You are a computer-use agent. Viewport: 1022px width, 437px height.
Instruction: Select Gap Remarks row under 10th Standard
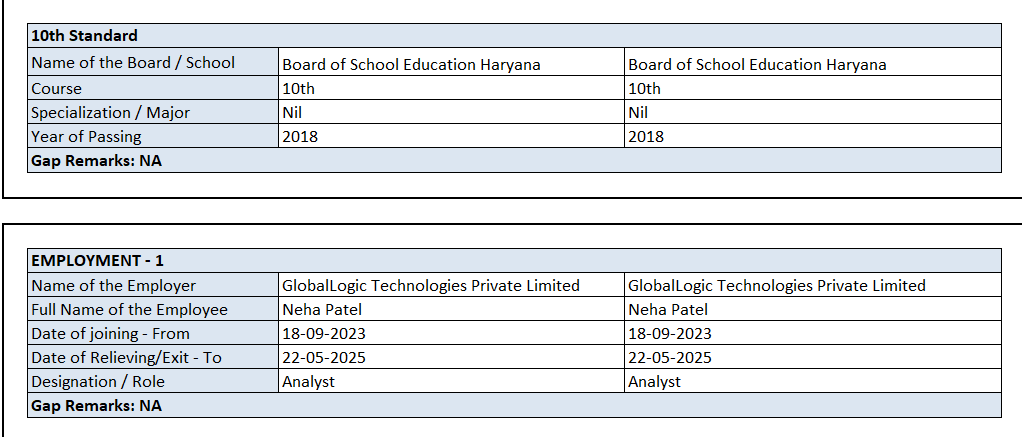(x=96, y=160)
